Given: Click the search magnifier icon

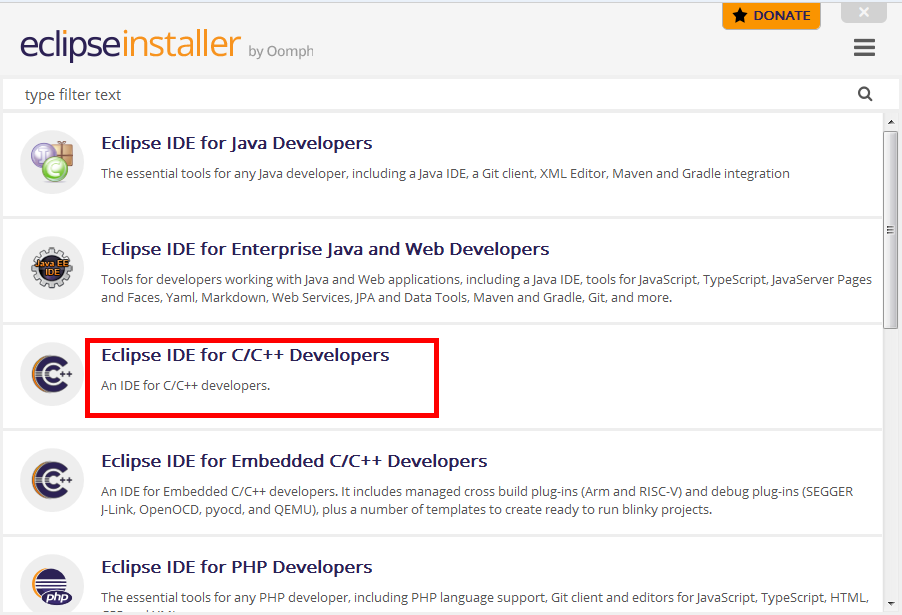Looking at the screenshot, I should (x=865, y=94).
